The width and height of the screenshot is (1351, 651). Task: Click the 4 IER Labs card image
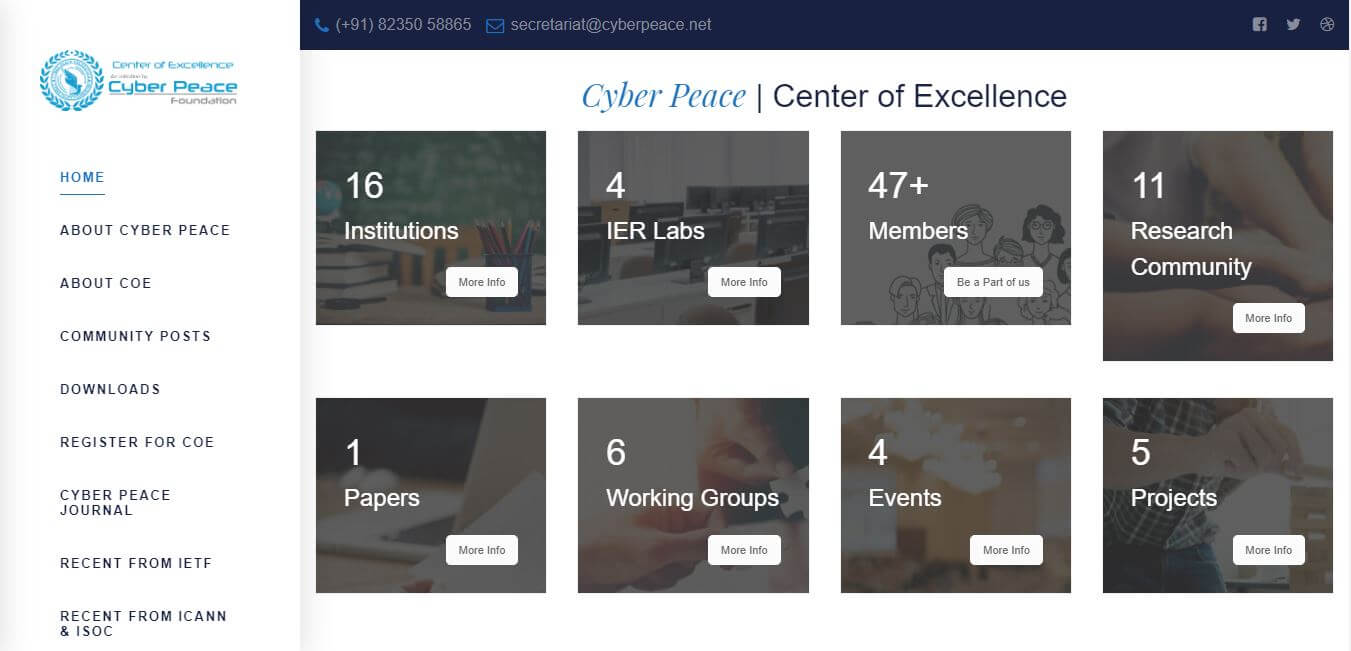tap(693, 228)
